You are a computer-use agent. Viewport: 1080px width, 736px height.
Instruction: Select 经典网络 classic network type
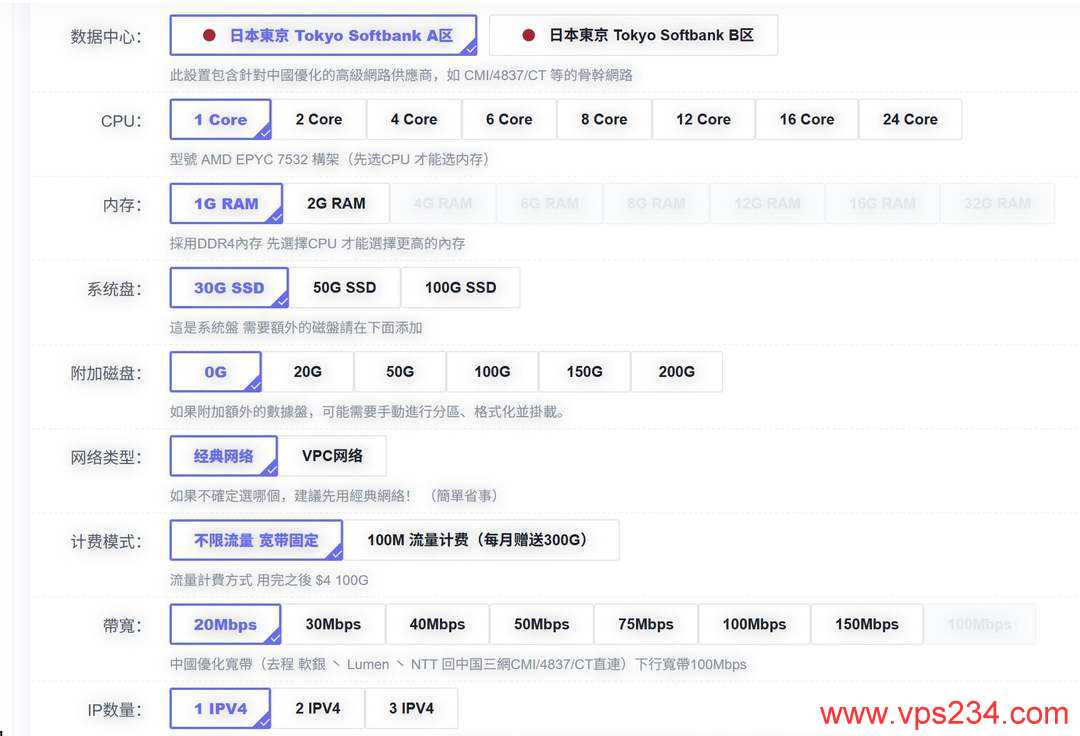pos(222,455)
